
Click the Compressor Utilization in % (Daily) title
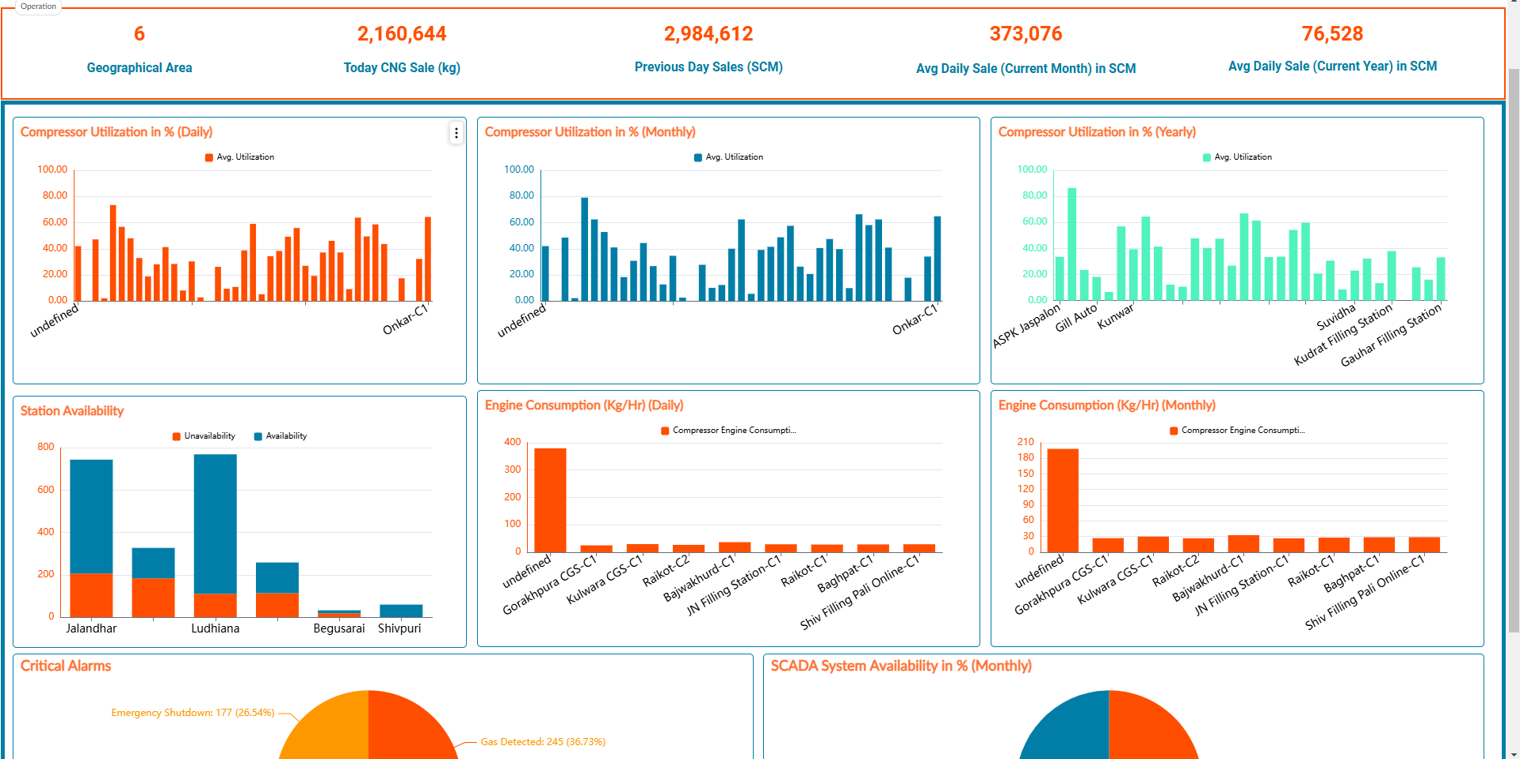[116, 132]
